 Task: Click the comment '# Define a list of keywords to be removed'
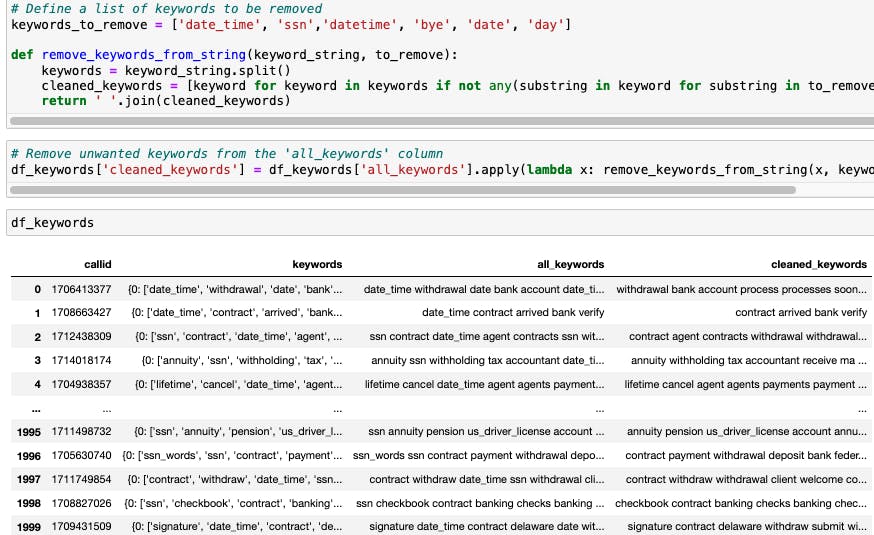[167, 8]
